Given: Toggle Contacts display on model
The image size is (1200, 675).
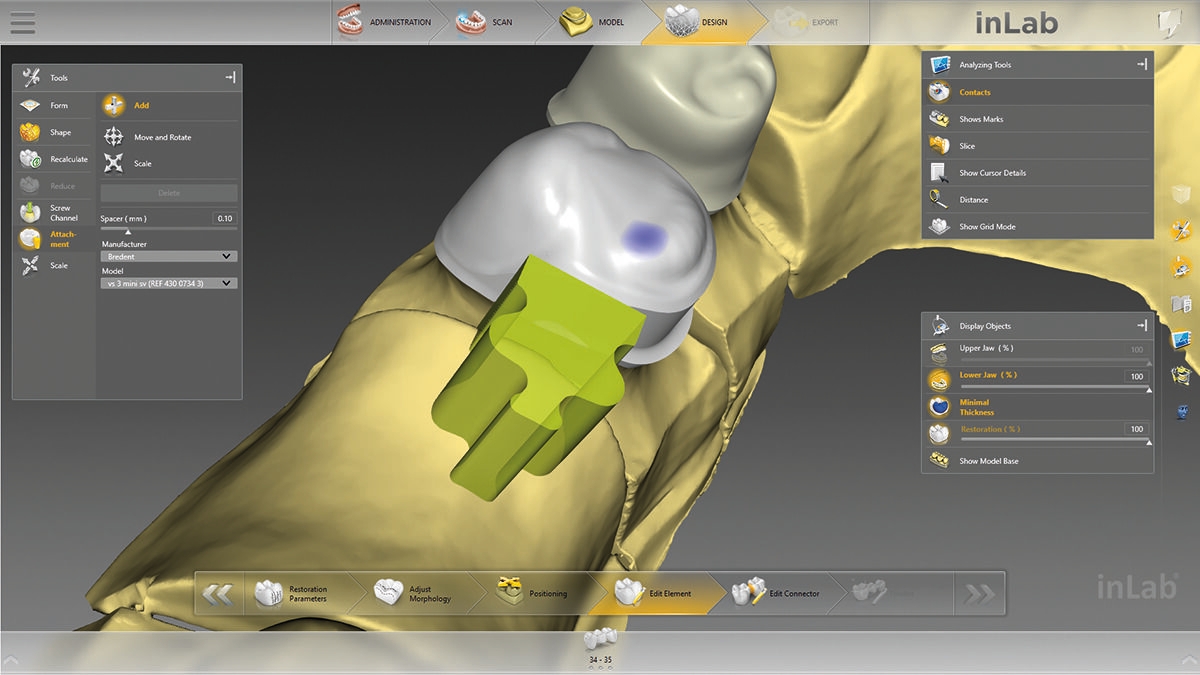Looking at the screenshot, I should [x=939, y=92].
